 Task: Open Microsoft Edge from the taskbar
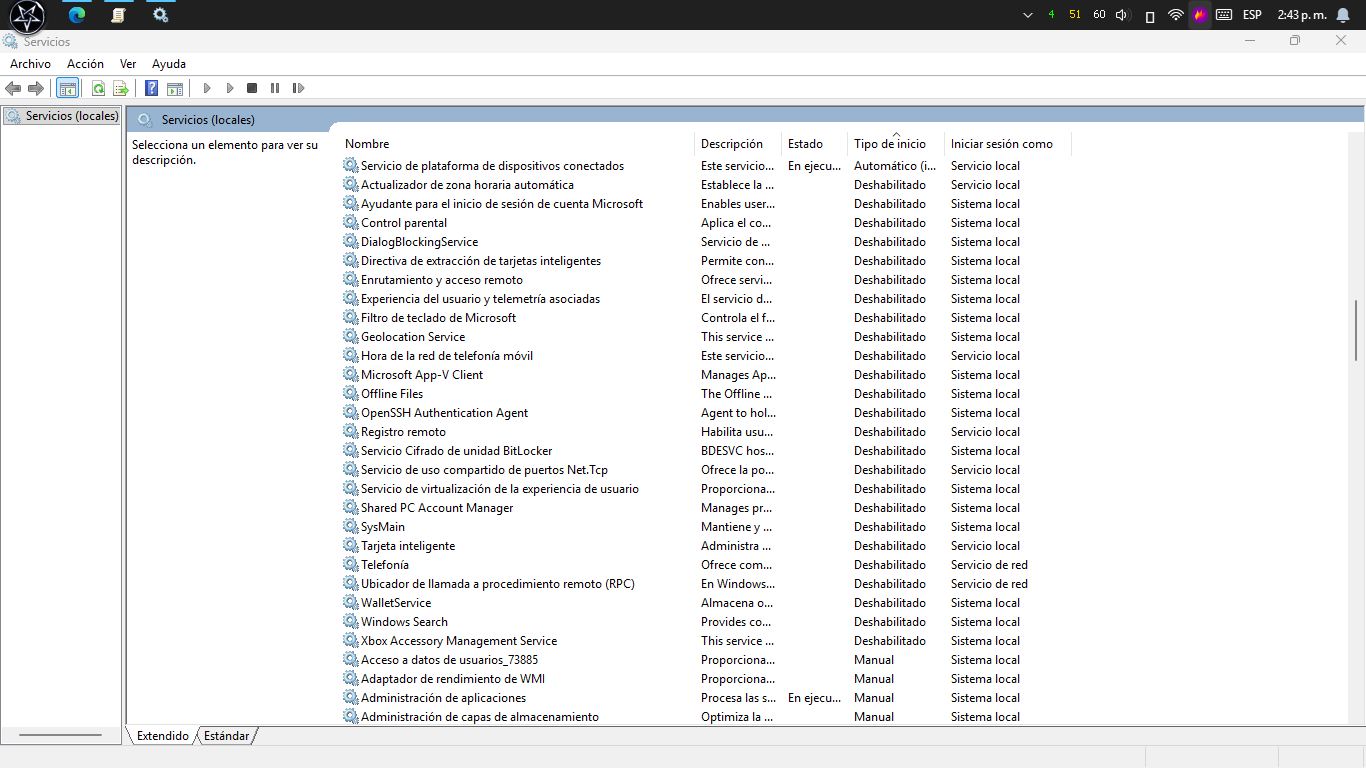(x=77, y=15)
